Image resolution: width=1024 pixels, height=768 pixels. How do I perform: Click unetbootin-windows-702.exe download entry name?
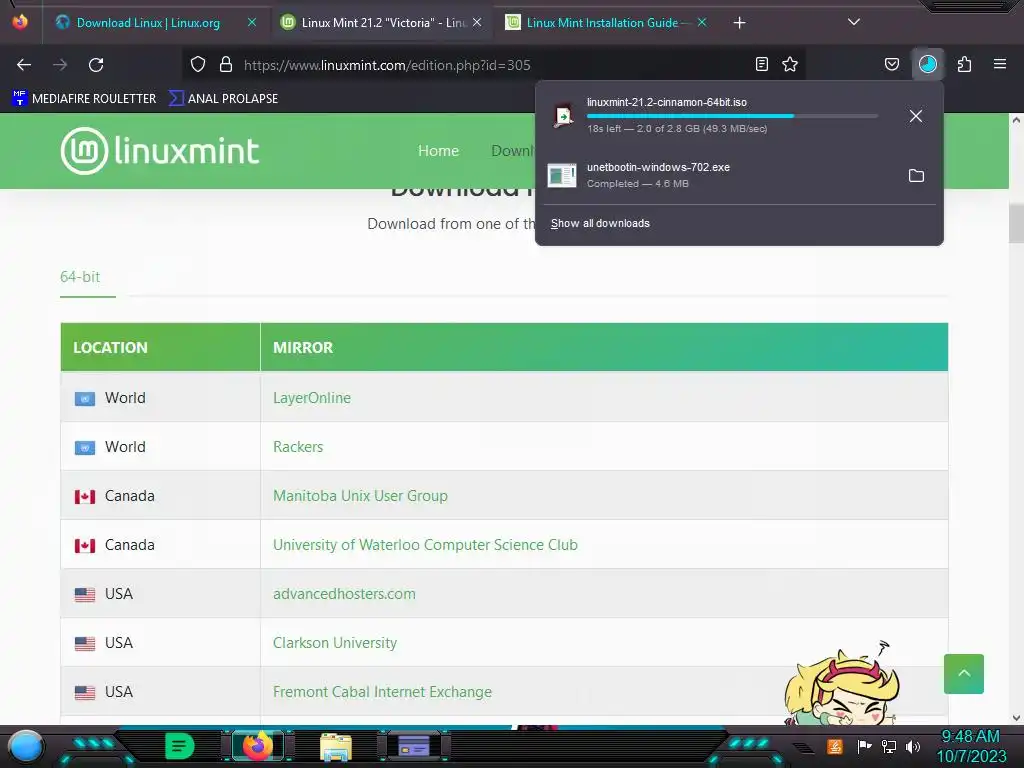pyautogui.click(x=658, y=167)
